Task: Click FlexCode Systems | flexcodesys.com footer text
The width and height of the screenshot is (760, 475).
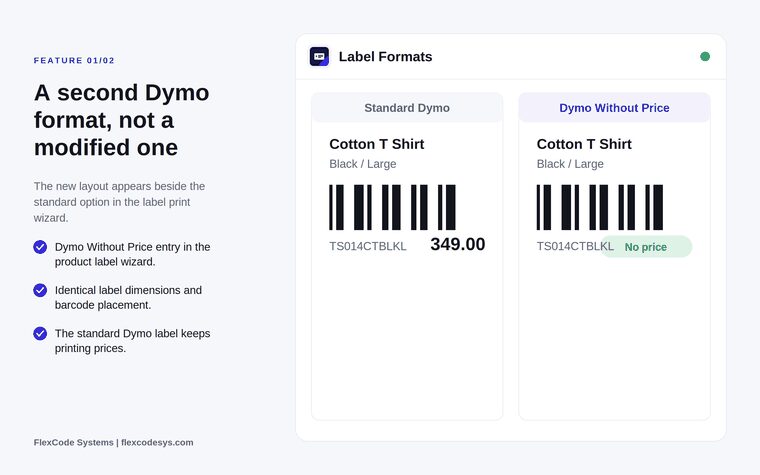Action: pos(113,442)
